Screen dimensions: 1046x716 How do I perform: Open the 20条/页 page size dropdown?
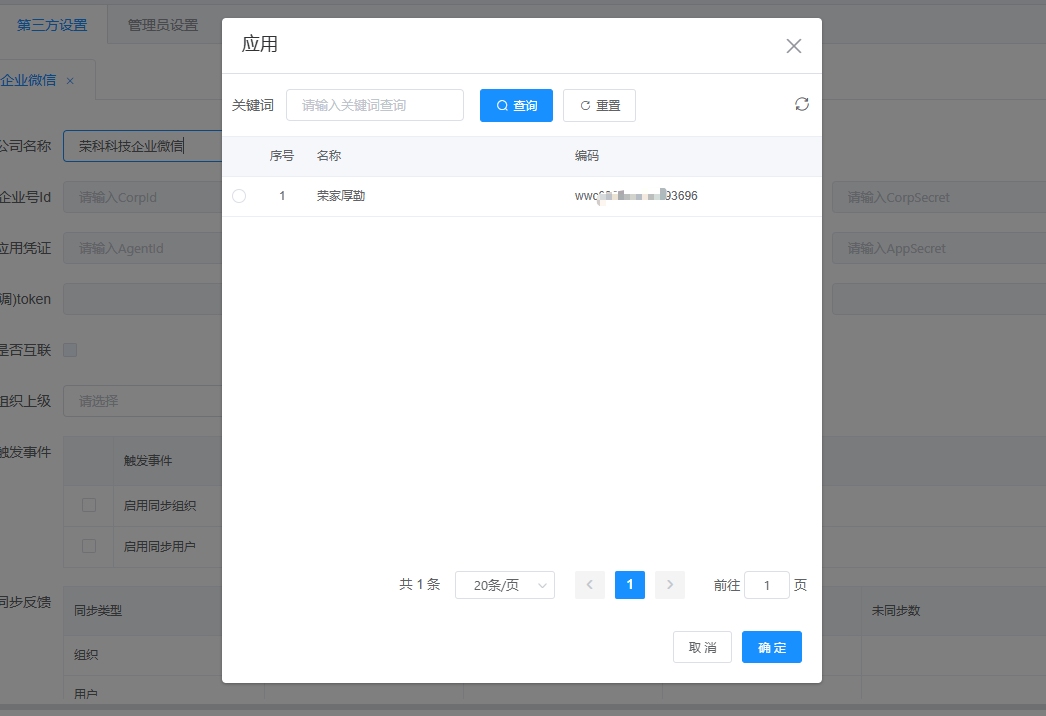(x=504, y=585)
